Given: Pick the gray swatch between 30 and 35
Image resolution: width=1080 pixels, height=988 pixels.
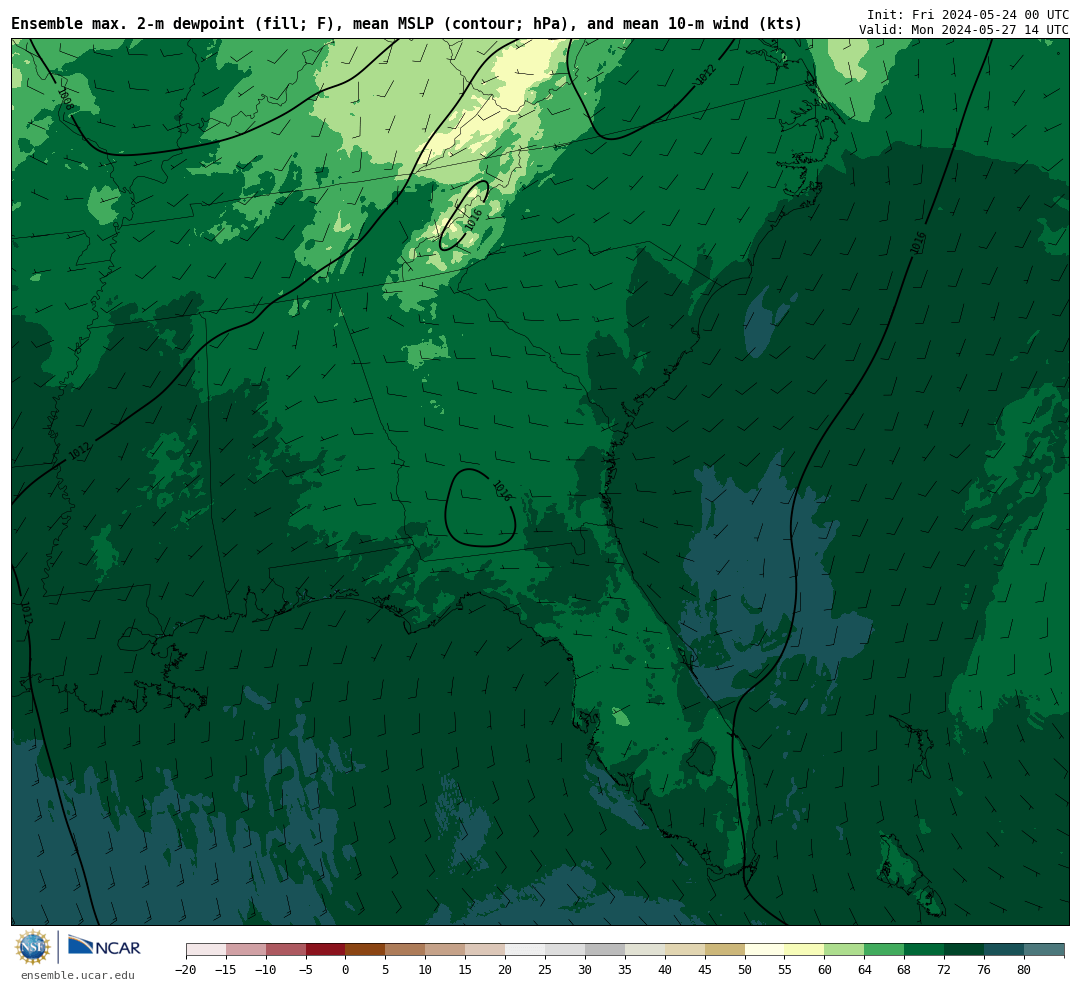Looking at the screenshot, I should [605, 950].
